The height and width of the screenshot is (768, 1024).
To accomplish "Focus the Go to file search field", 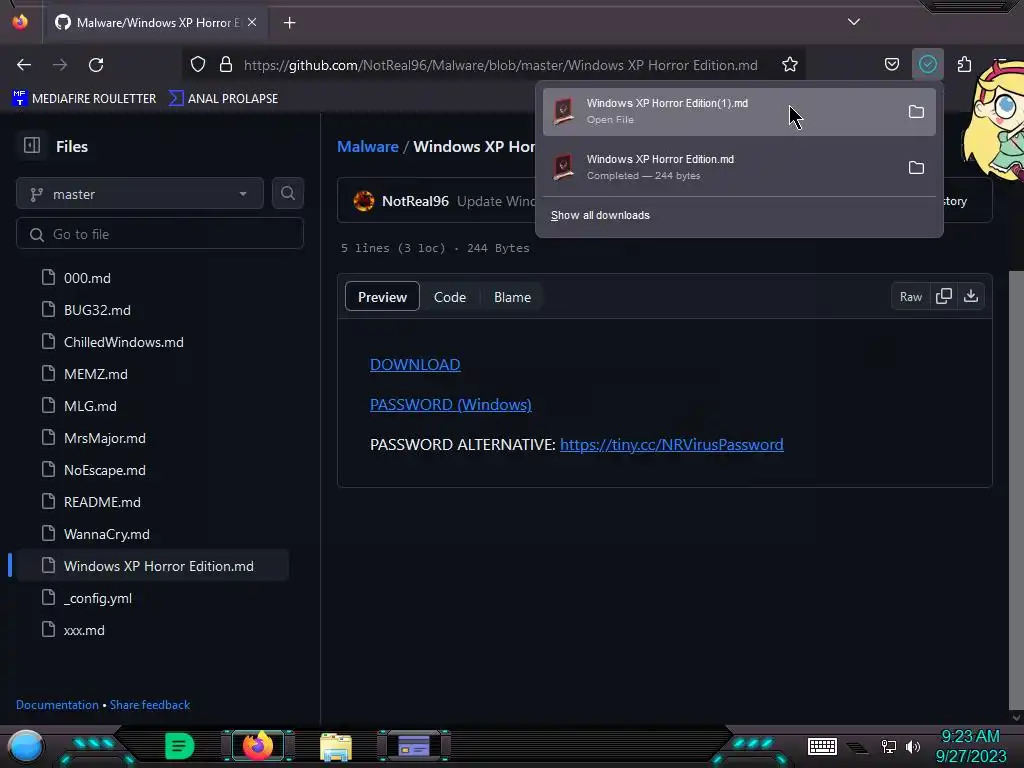I will (x=160, y=234).
